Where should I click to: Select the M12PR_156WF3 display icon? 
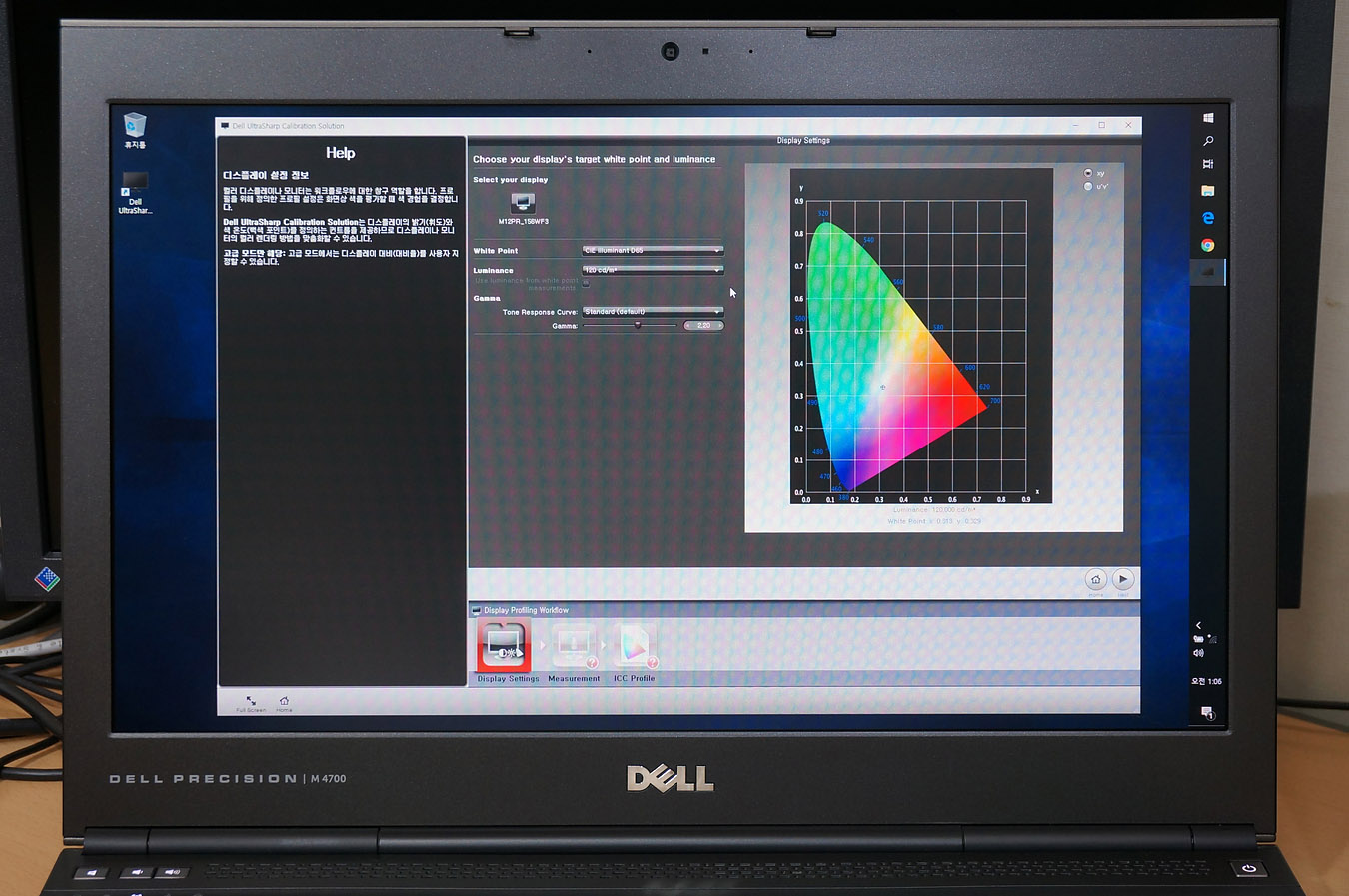coord(523,204)
